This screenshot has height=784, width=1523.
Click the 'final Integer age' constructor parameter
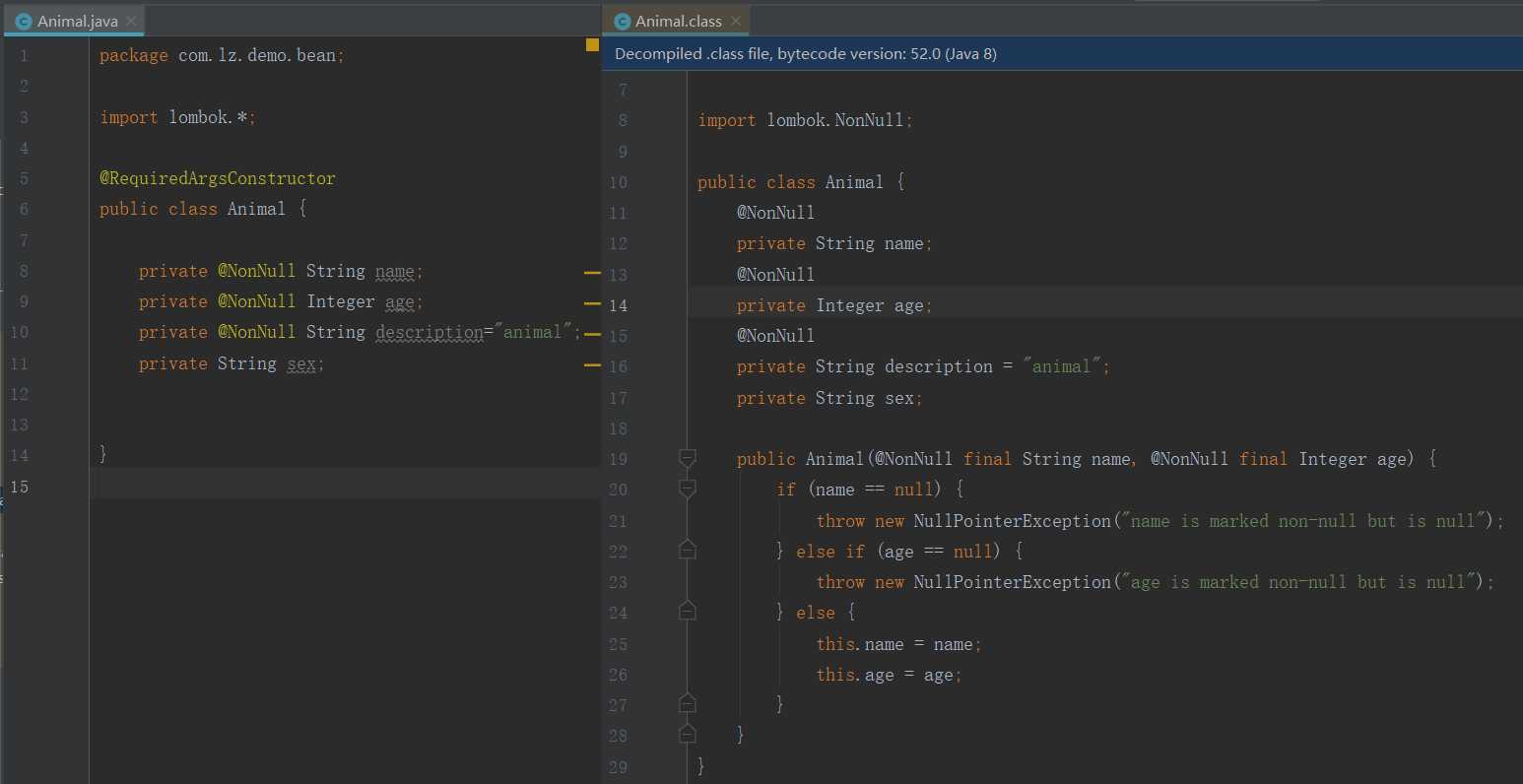coord(1324,459)
